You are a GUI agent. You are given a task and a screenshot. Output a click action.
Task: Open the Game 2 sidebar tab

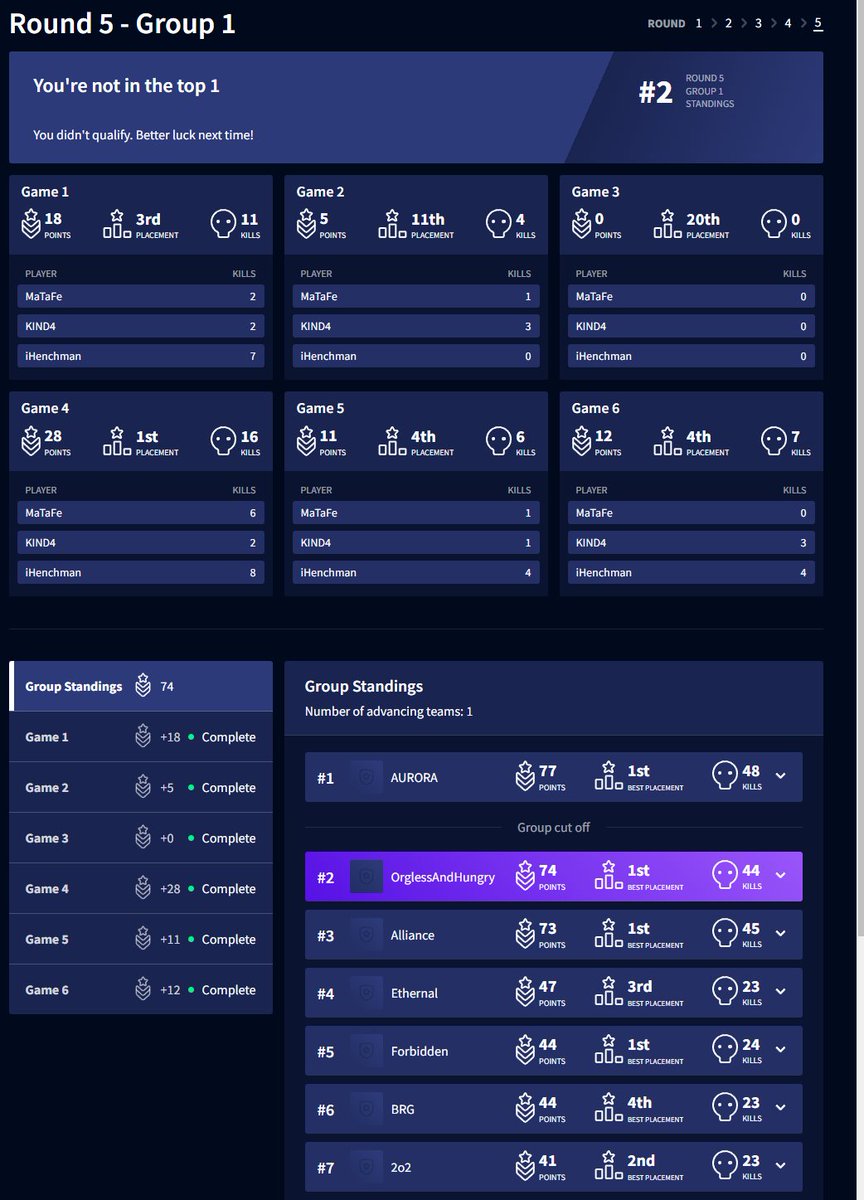141,788
